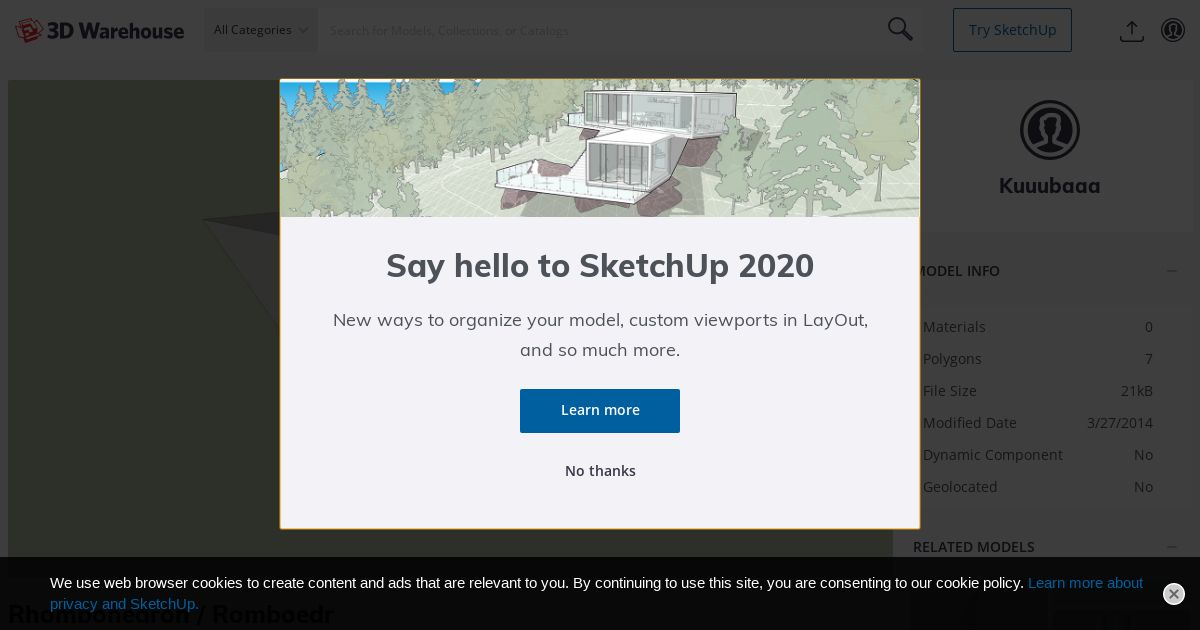
Task: Focus the search models input field
Action: (x=600, y=30)
